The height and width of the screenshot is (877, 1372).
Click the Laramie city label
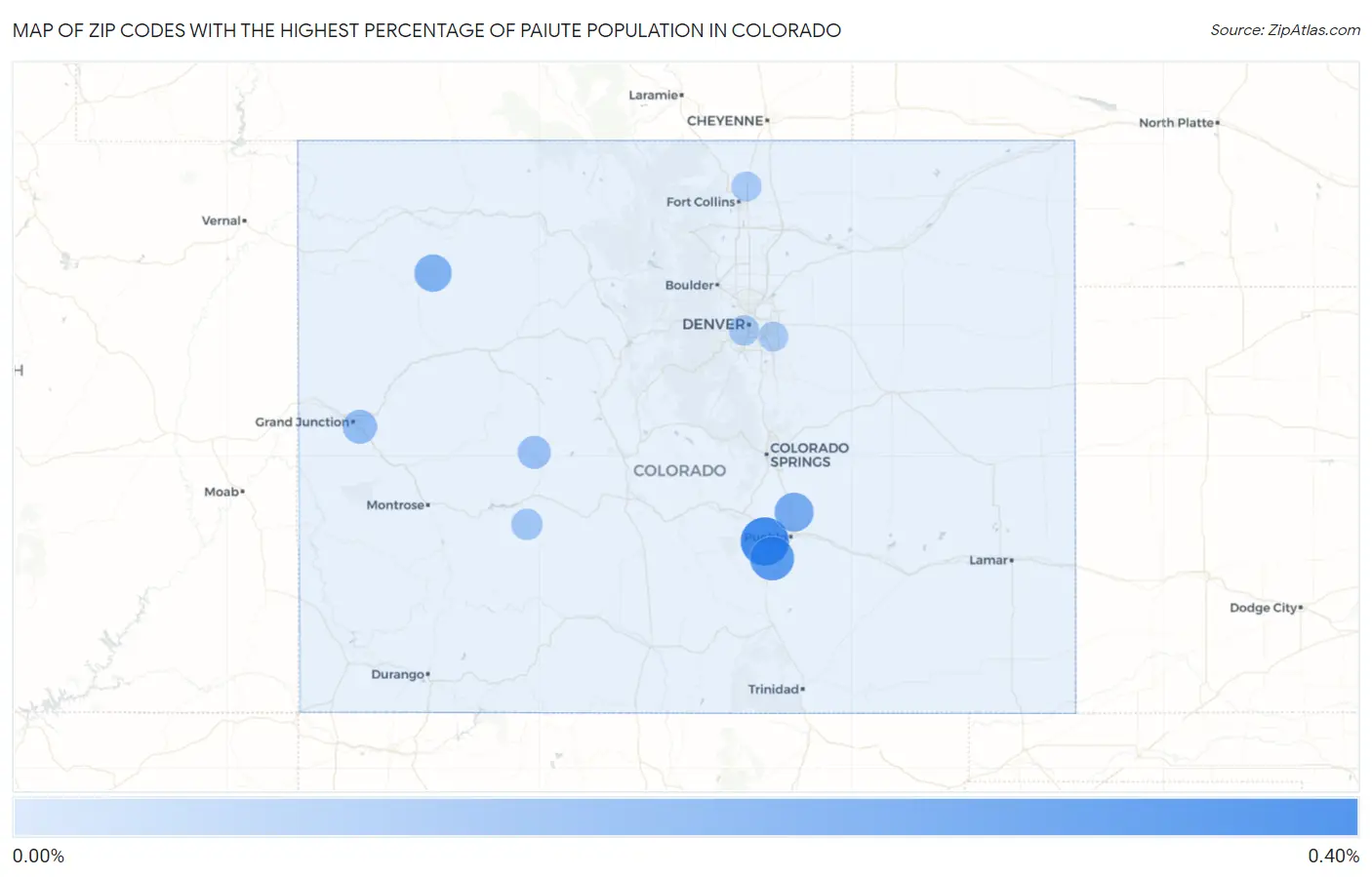[653, 95]
